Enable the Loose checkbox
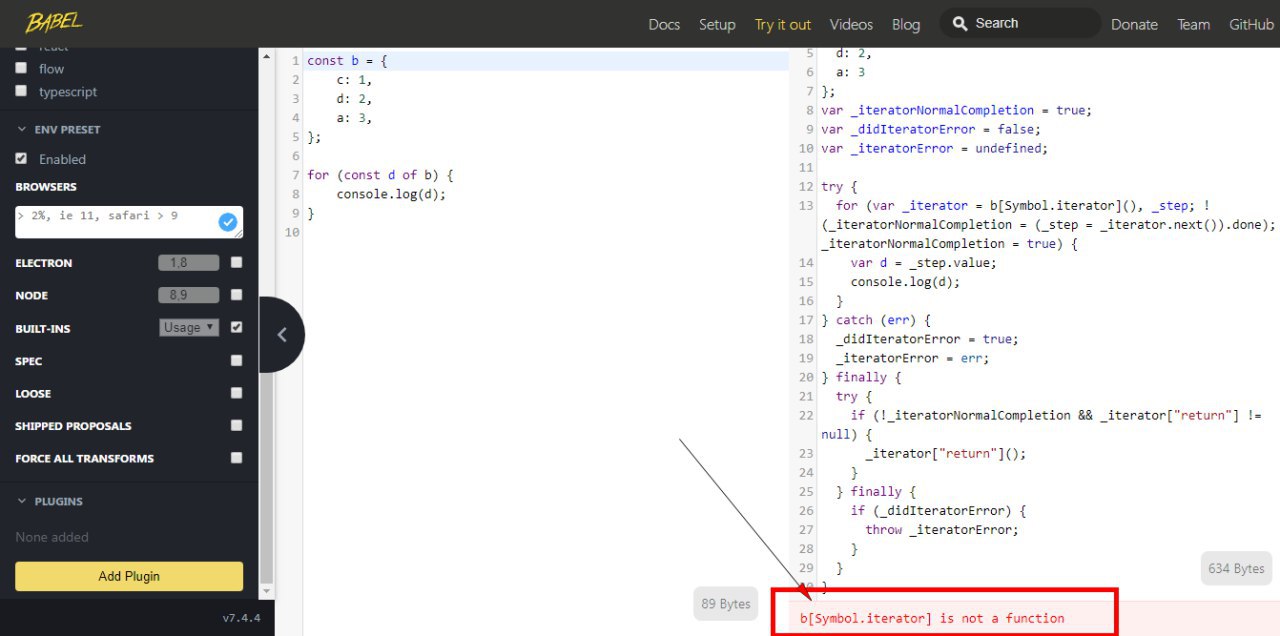The image size is (1280, 636). point(236,392)
